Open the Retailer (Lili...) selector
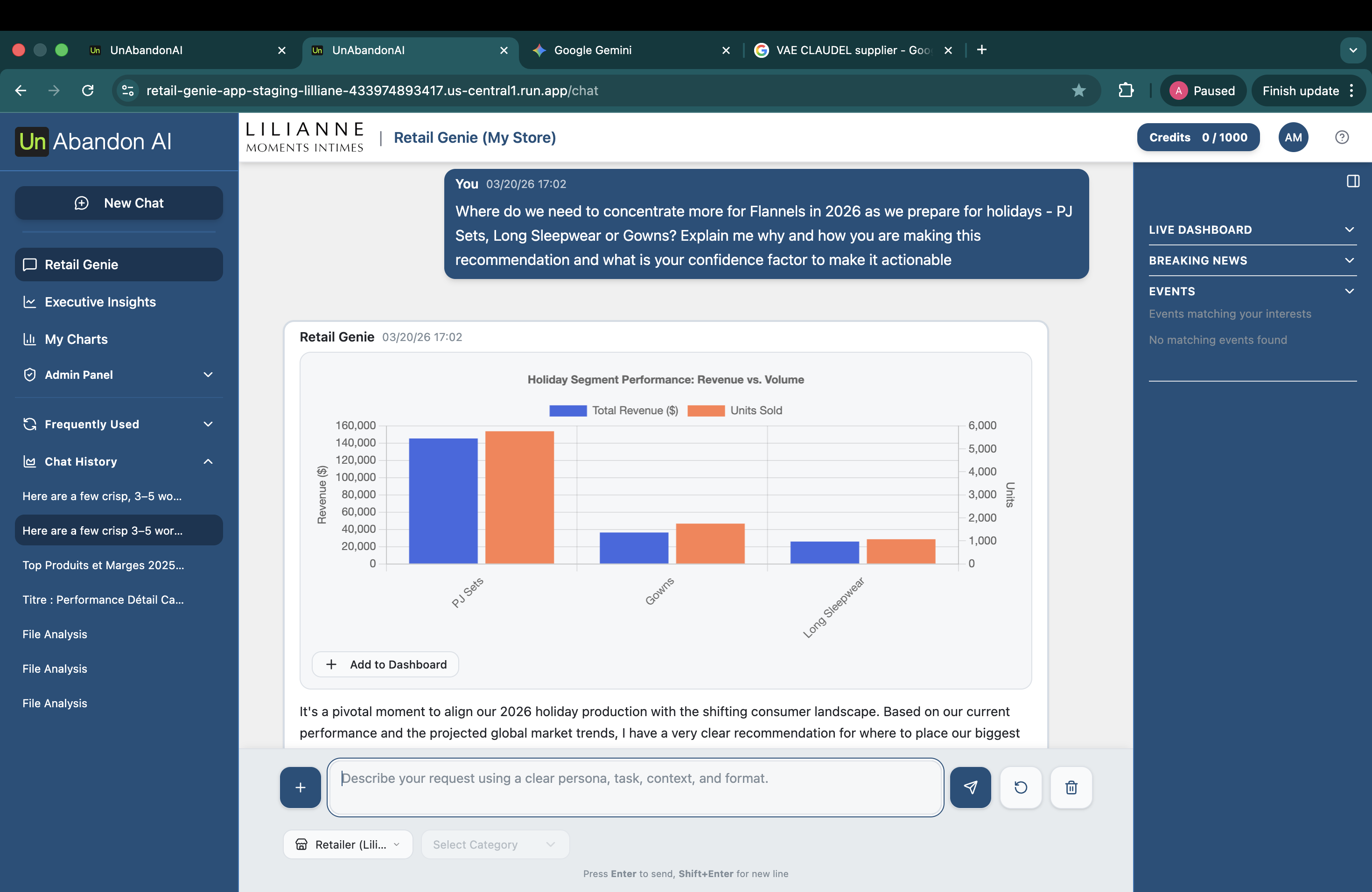This screenshot has width=1372, height=892. 347,844
